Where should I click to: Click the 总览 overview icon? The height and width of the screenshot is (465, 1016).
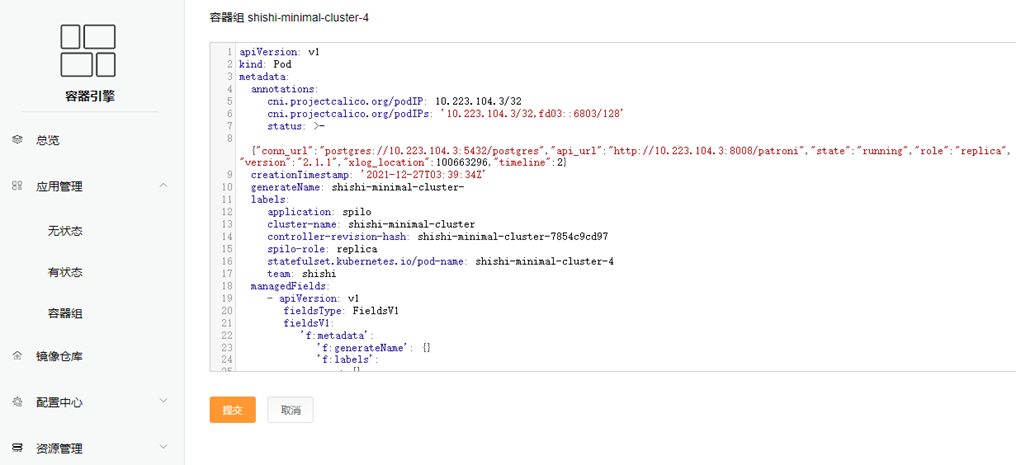point(17,140)
